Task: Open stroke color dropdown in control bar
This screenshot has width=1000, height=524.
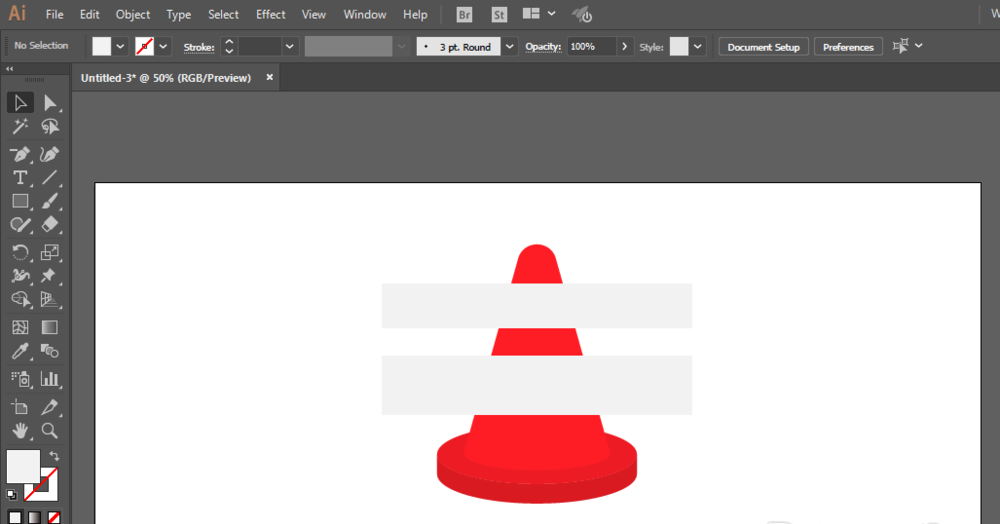Action: click(163, 47)
